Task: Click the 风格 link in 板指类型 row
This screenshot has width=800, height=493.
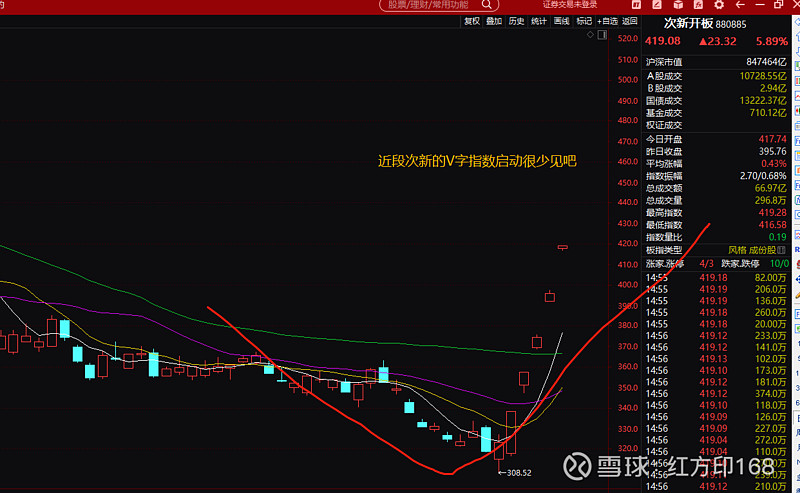Action: tap(737, 250)
